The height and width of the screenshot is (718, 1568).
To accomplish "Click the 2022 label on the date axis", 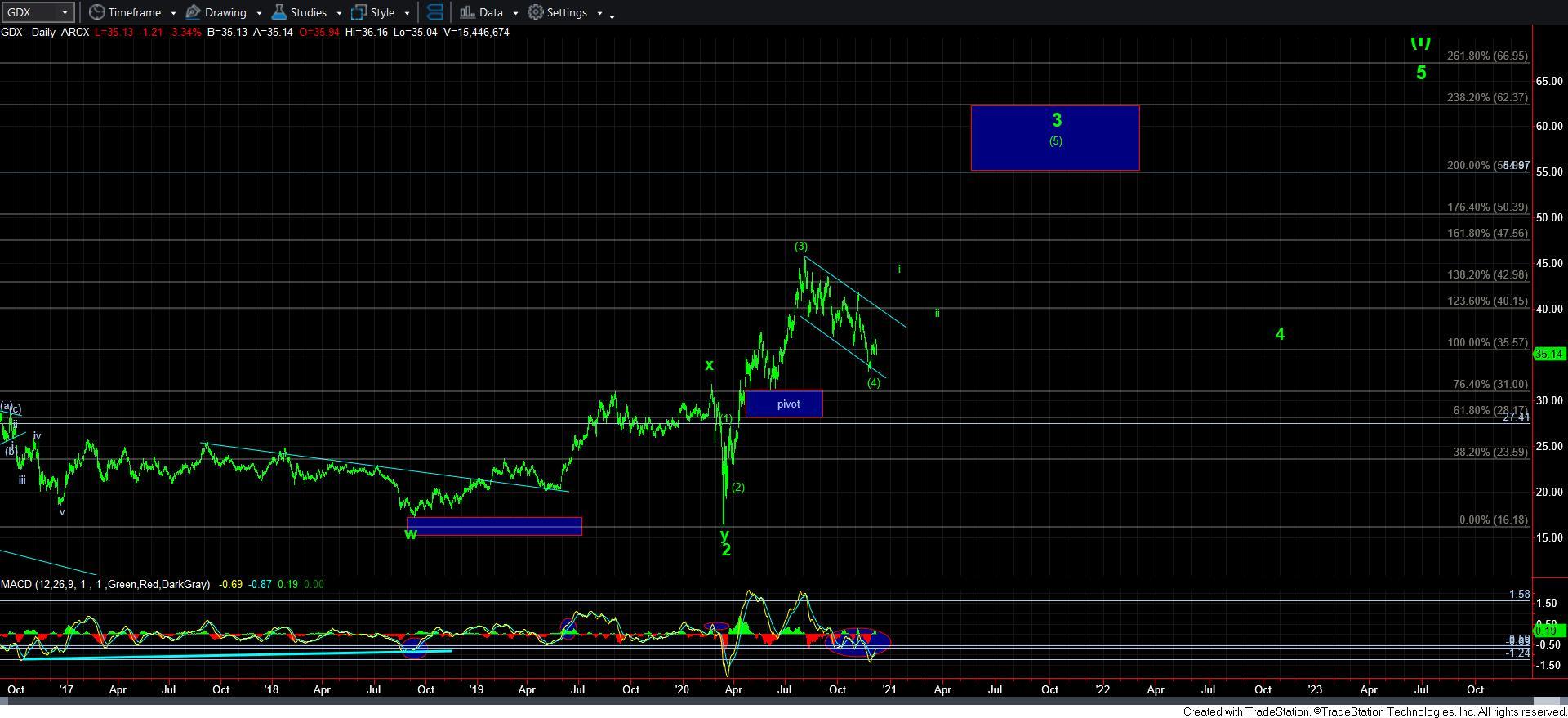I will 1102,689.
